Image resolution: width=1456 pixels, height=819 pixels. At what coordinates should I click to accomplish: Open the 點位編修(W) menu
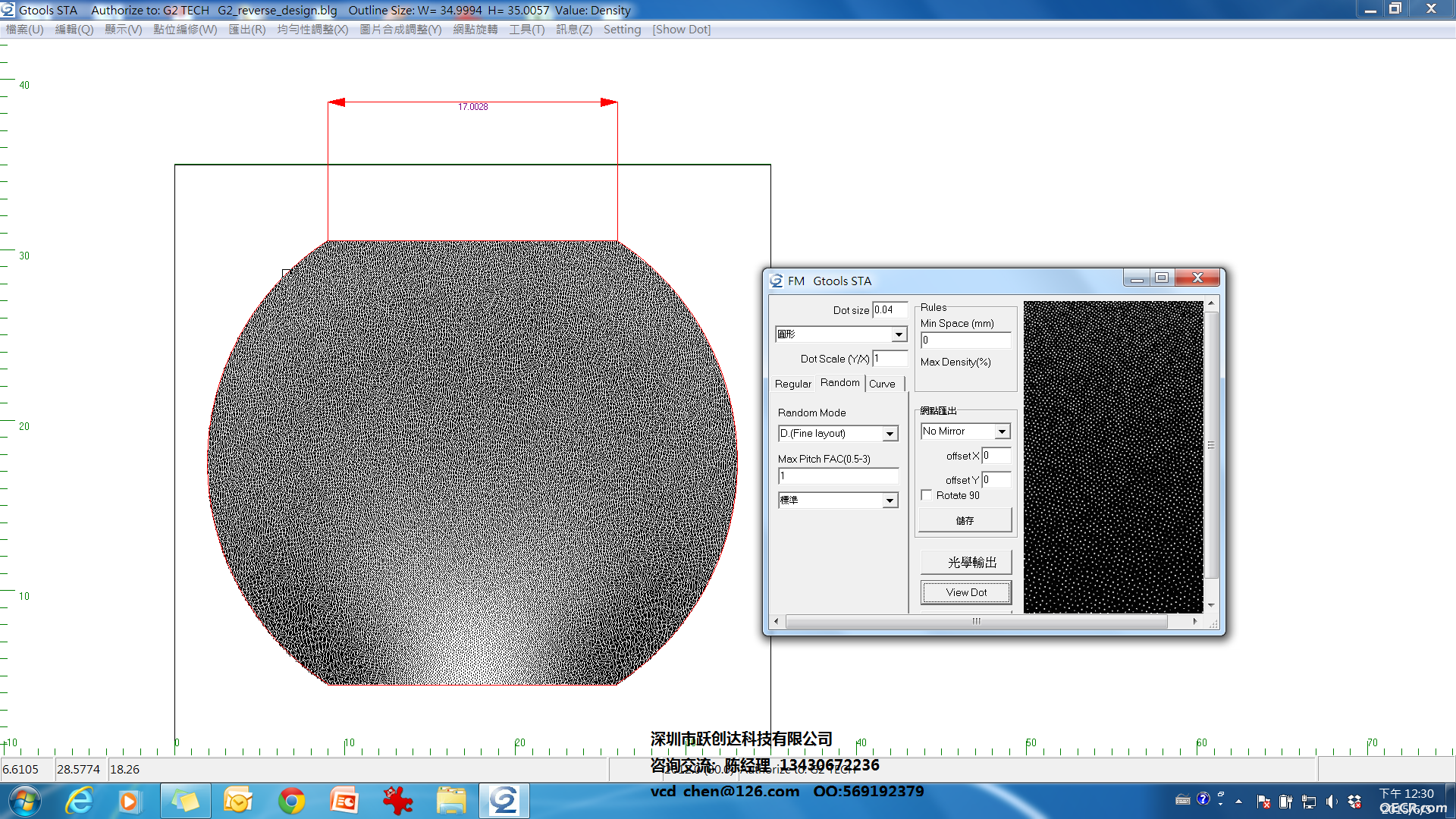[x=185, y=30]
